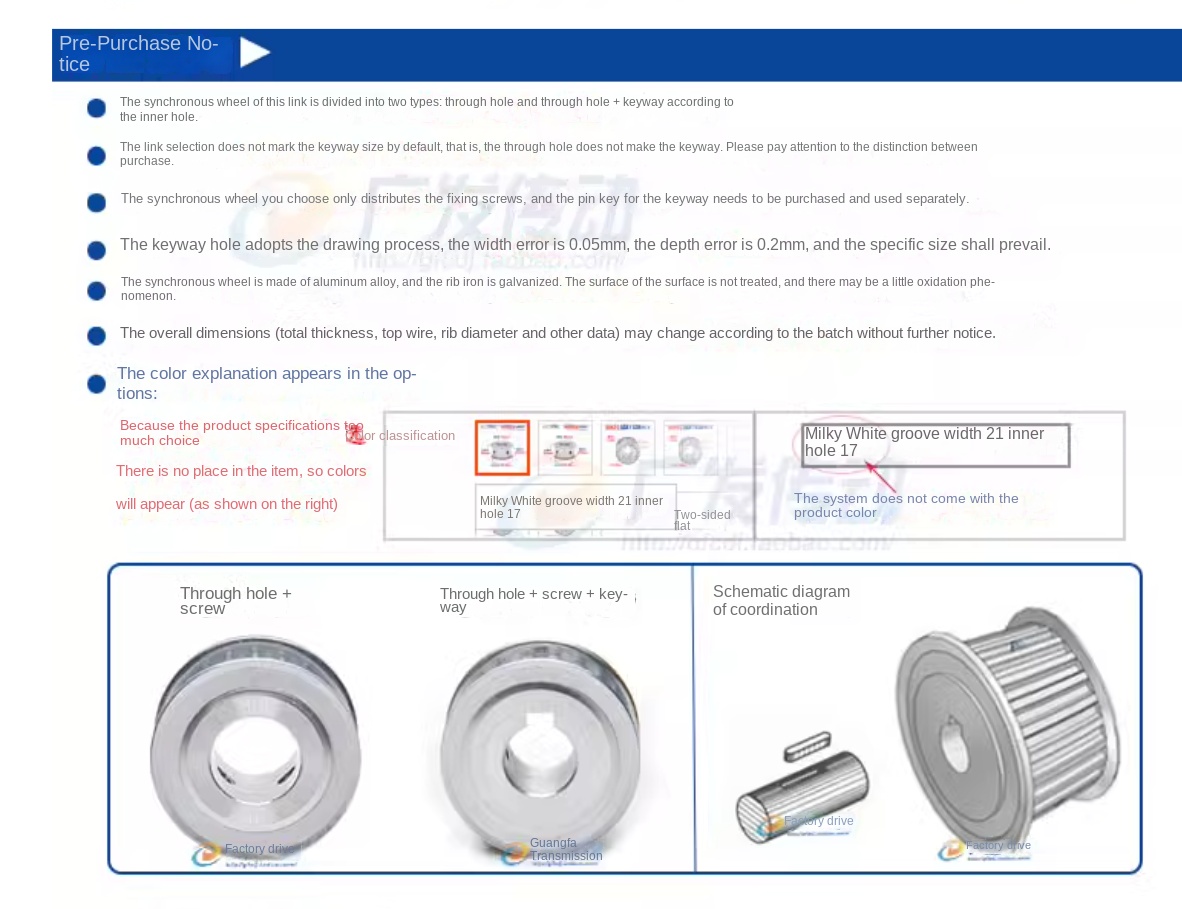Click the Through hole + screw pulley image
The image size is (1182, 909).
pos(255,750)
